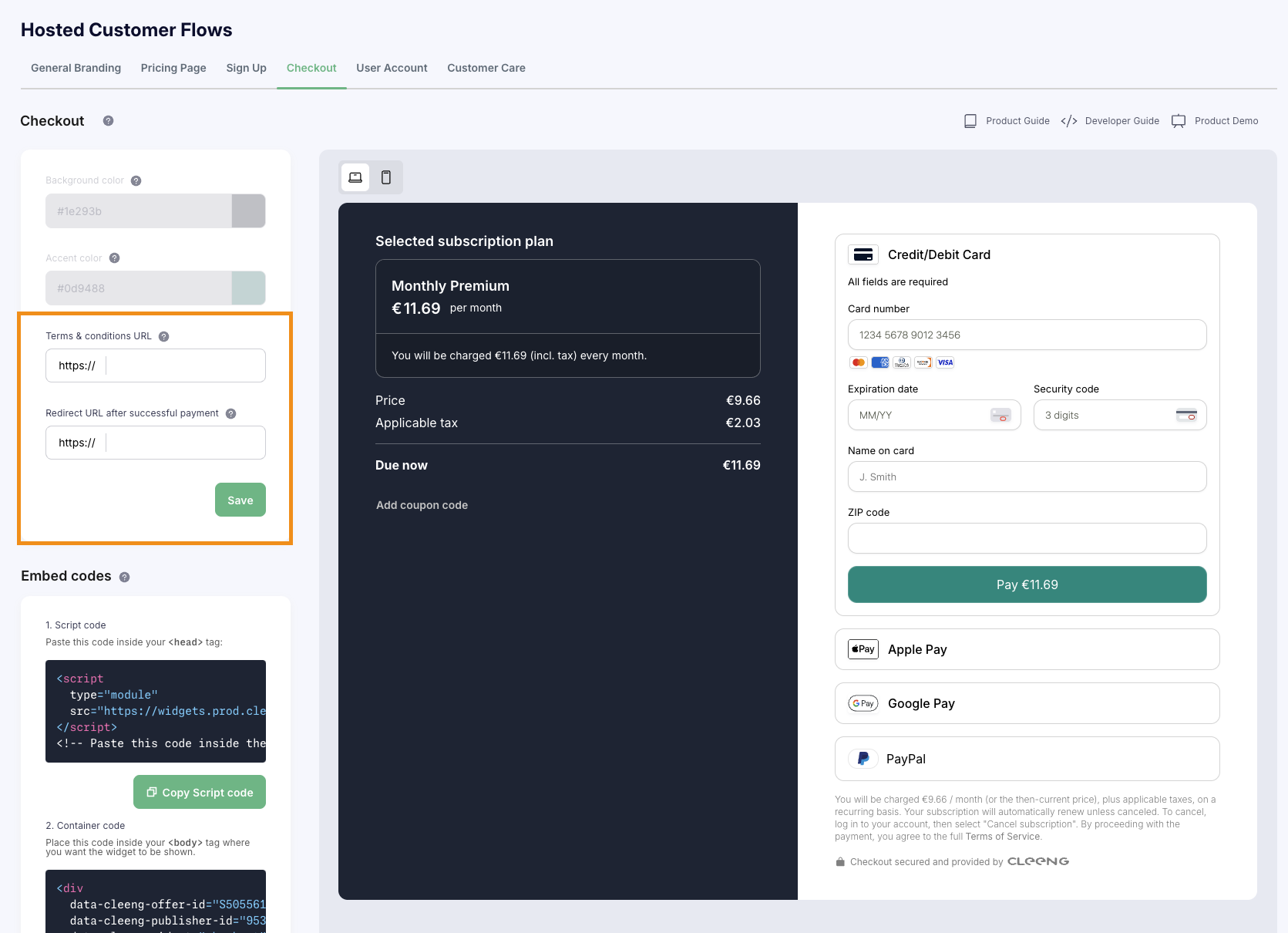The image size is (1288, 933).
Task: Click the Embed codes help icon
Action: [125, 578]
